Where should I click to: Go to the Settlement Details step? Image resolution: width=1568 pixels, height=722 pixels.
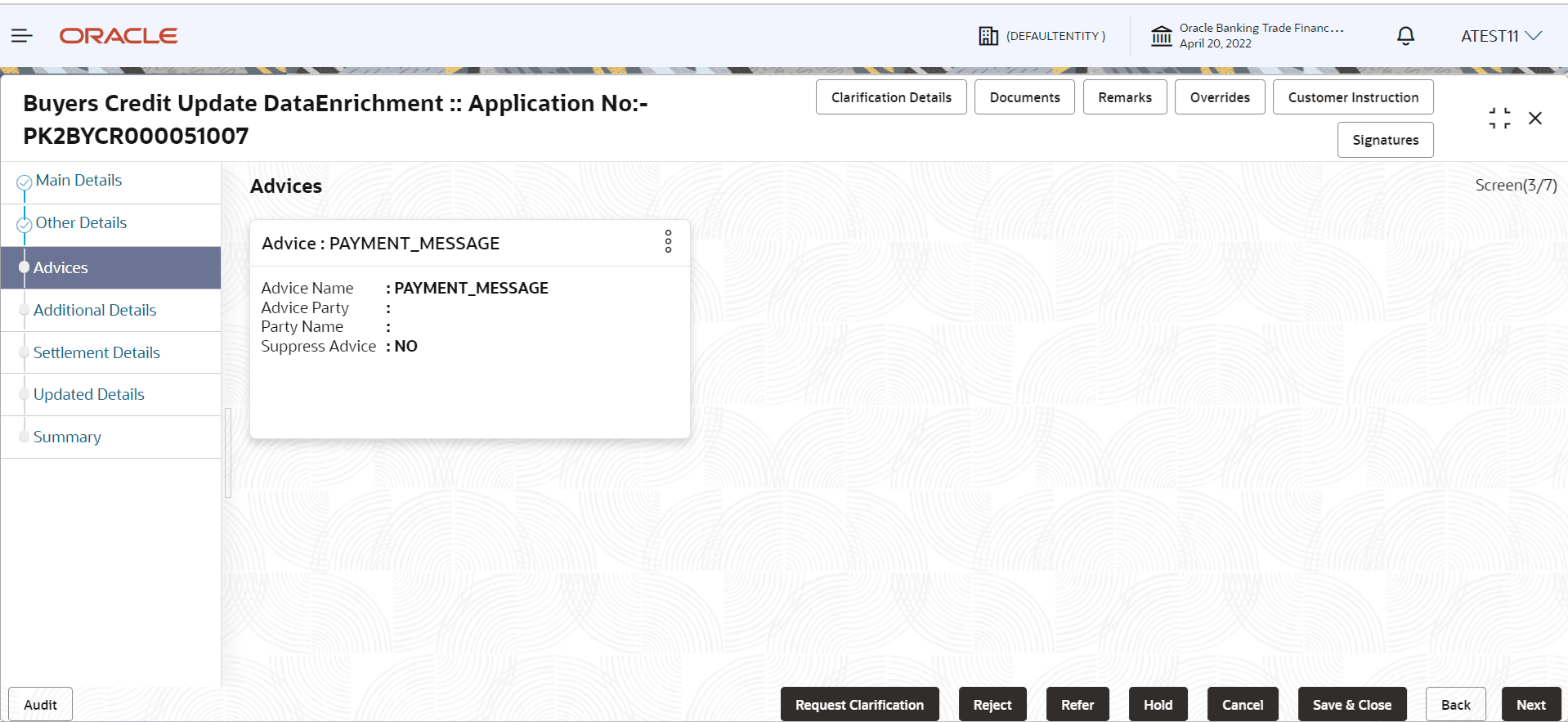click(96, 353)
